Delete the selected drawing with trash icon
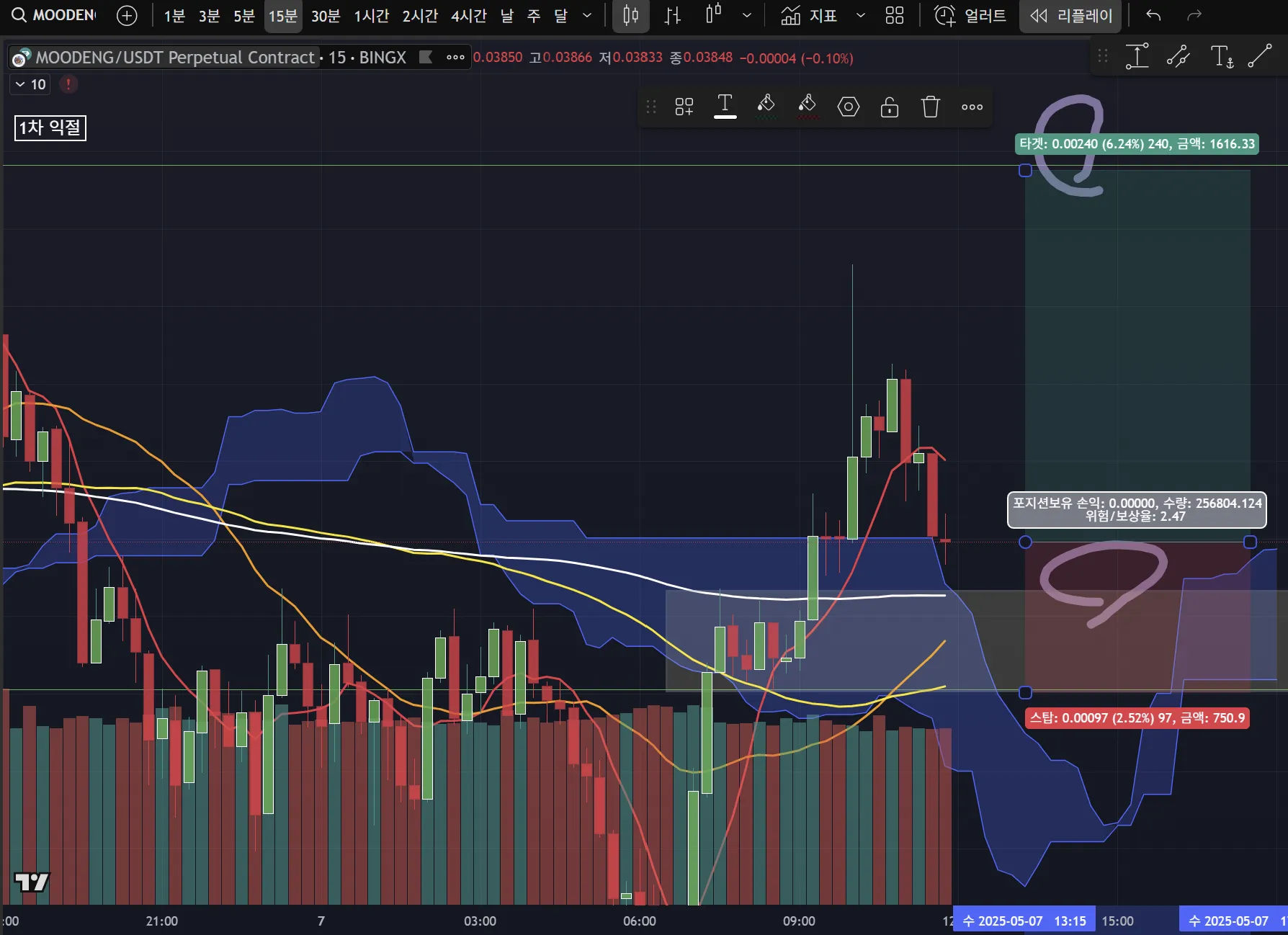The height and width of the screenshot is (935, 1288). coord(931,107)
